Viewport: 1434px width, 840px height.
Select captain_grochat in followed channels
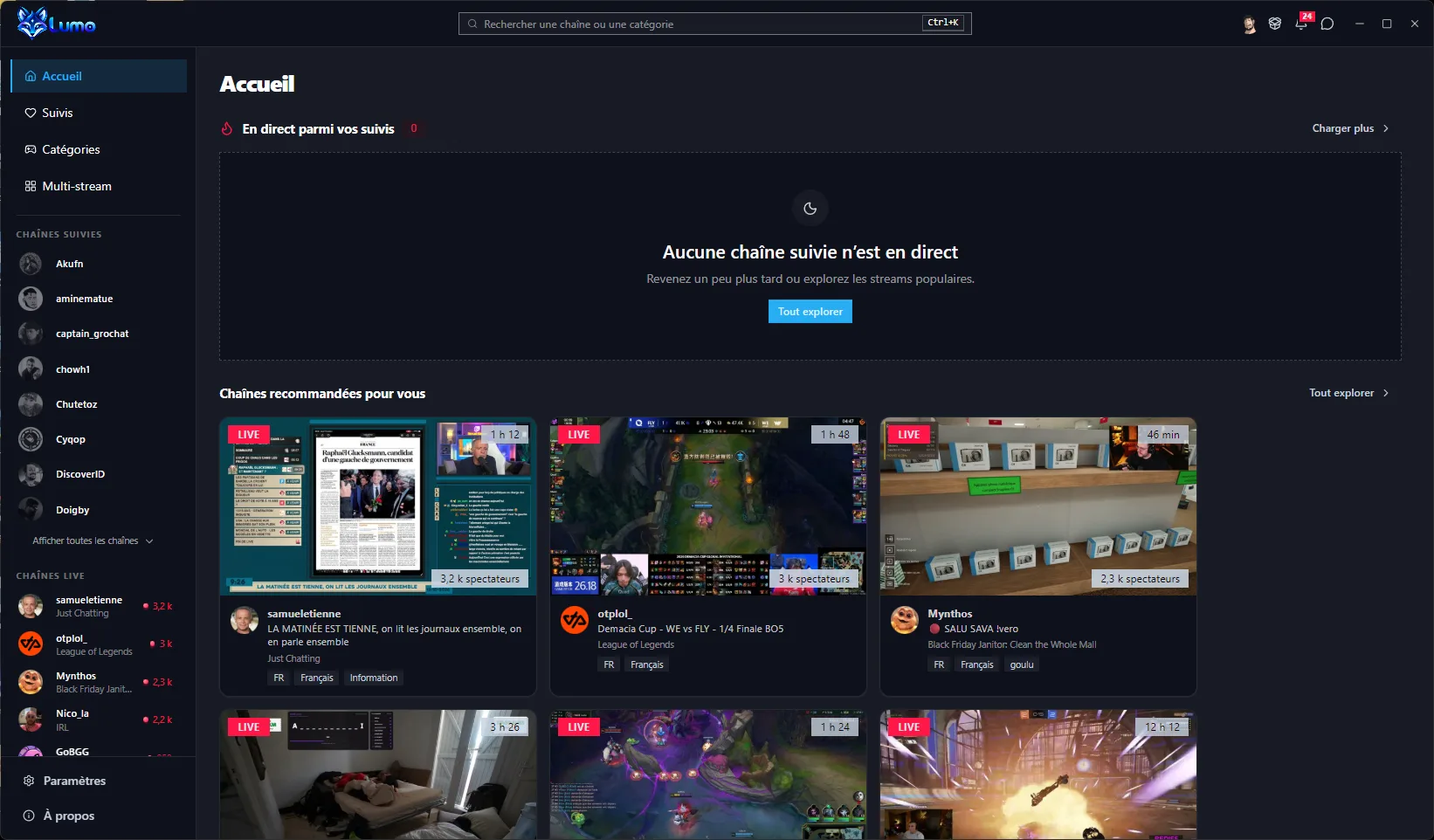pos(96,334)
